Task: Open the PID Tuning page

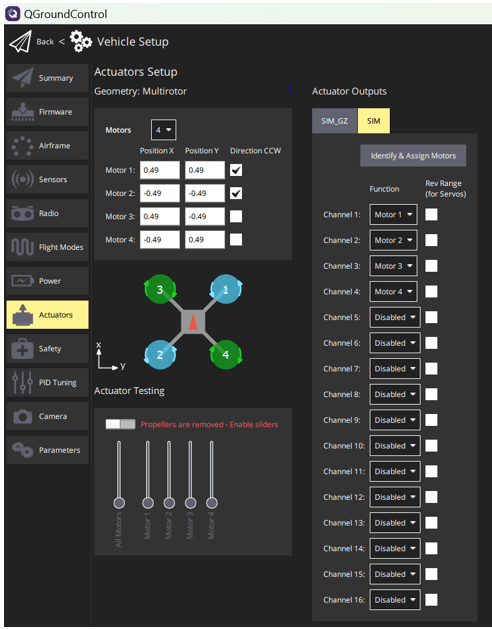Action: pos(47,382)
